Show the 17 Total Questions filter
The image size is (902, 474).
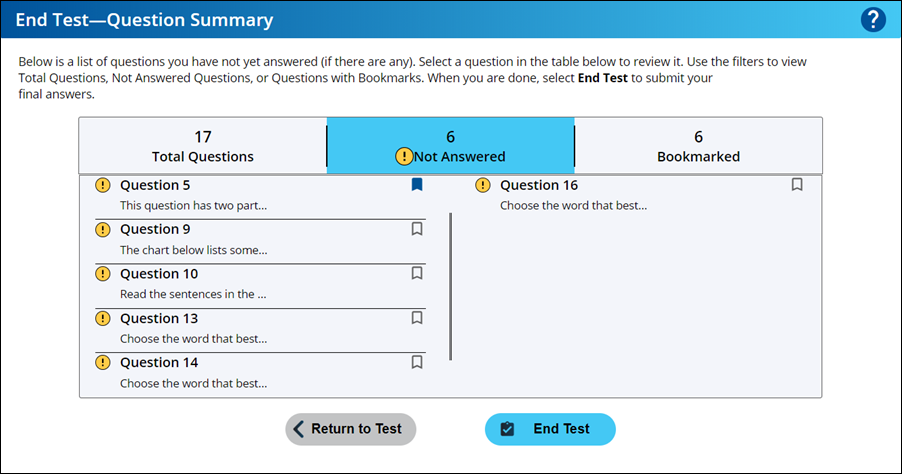click(202, 146)
